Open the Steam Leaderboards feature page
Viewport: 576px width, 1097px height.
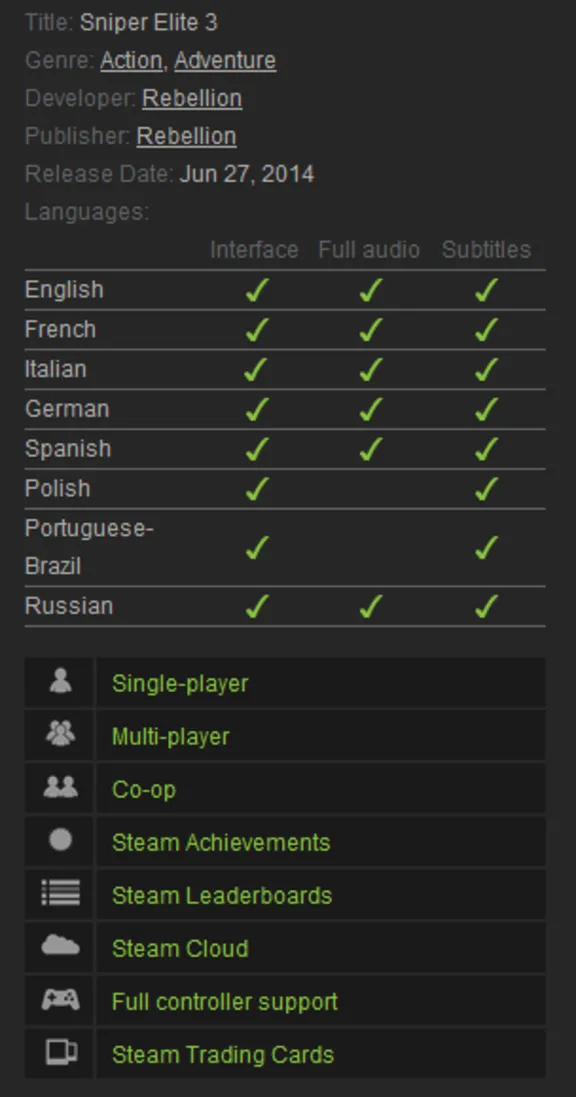tap(220, 894)
